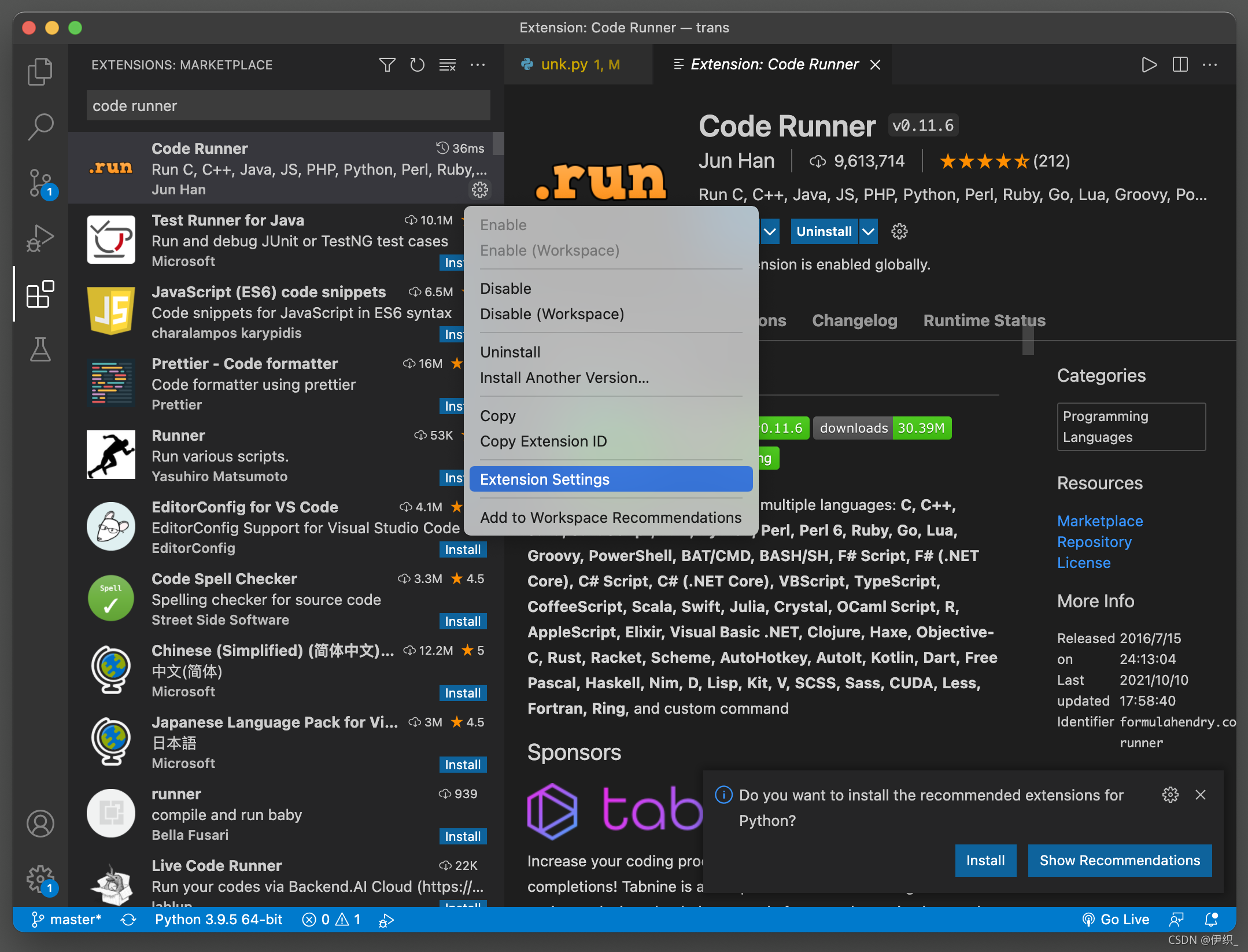Click Show Recommendations button
The width and height of the screenshot is (1248, 952).
click(1120, 861)
